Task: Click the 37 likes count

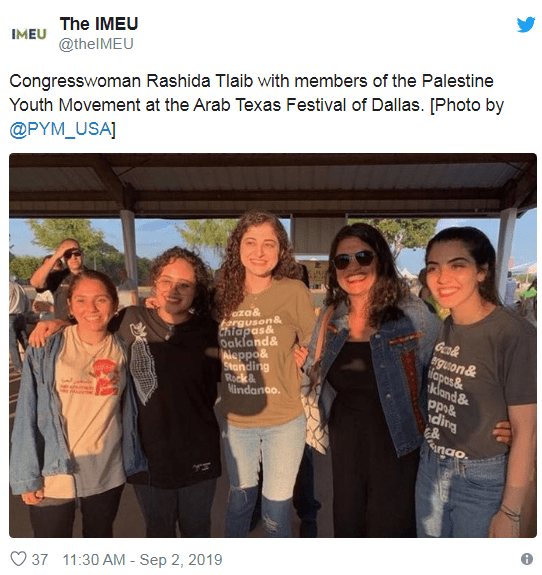Action: point(40,560)
